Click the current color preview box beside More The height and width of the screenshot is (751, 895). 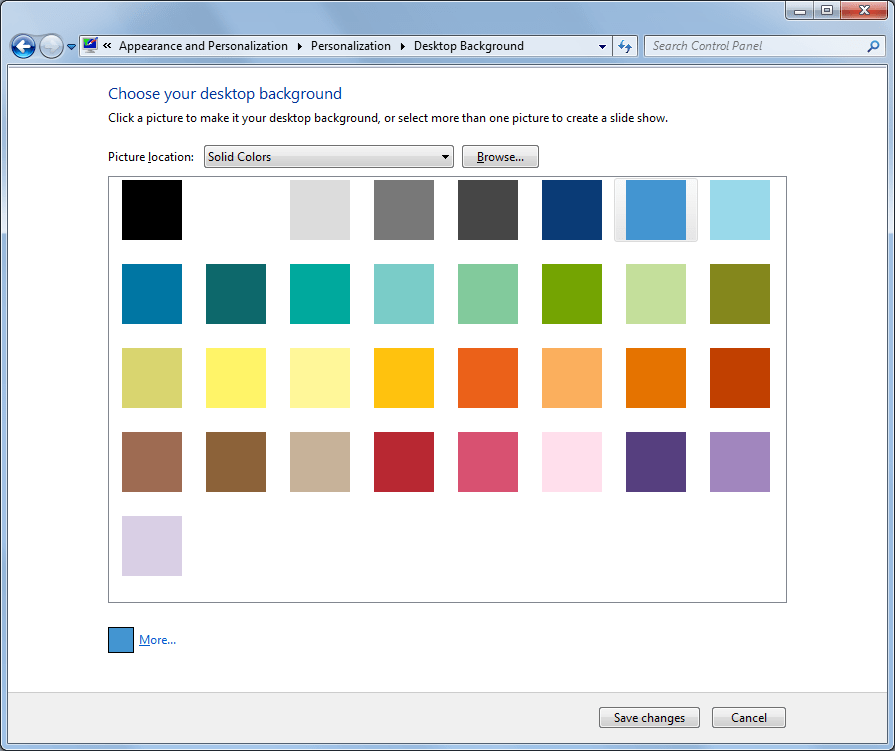point(121,640)
